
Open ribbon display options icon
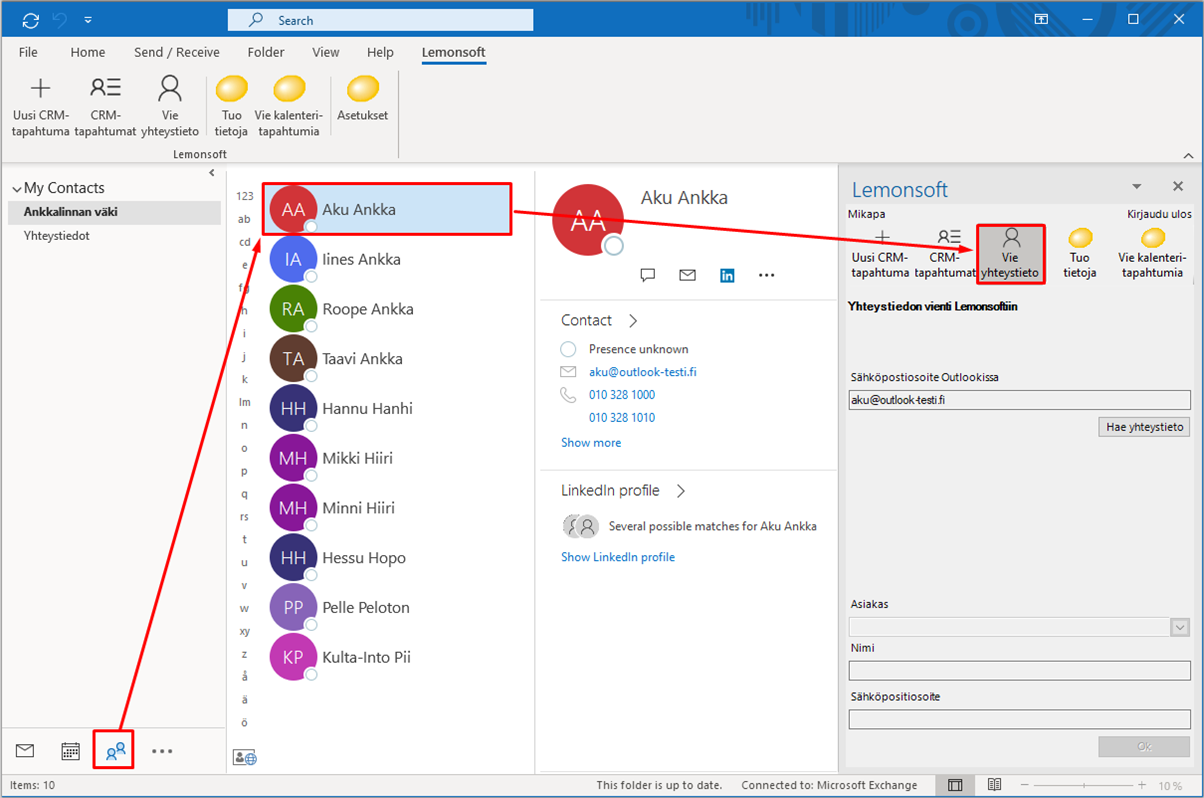point(1041,19)
